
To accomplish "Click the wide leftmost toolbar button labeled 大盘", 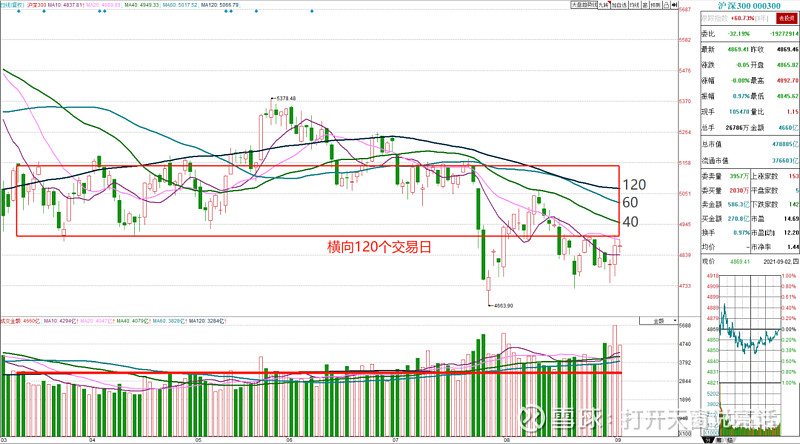I will tap(584, 5).
